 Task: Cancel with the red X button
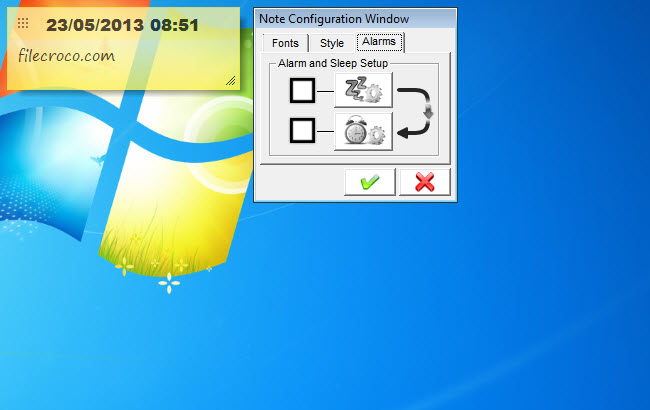coord(424,182)
